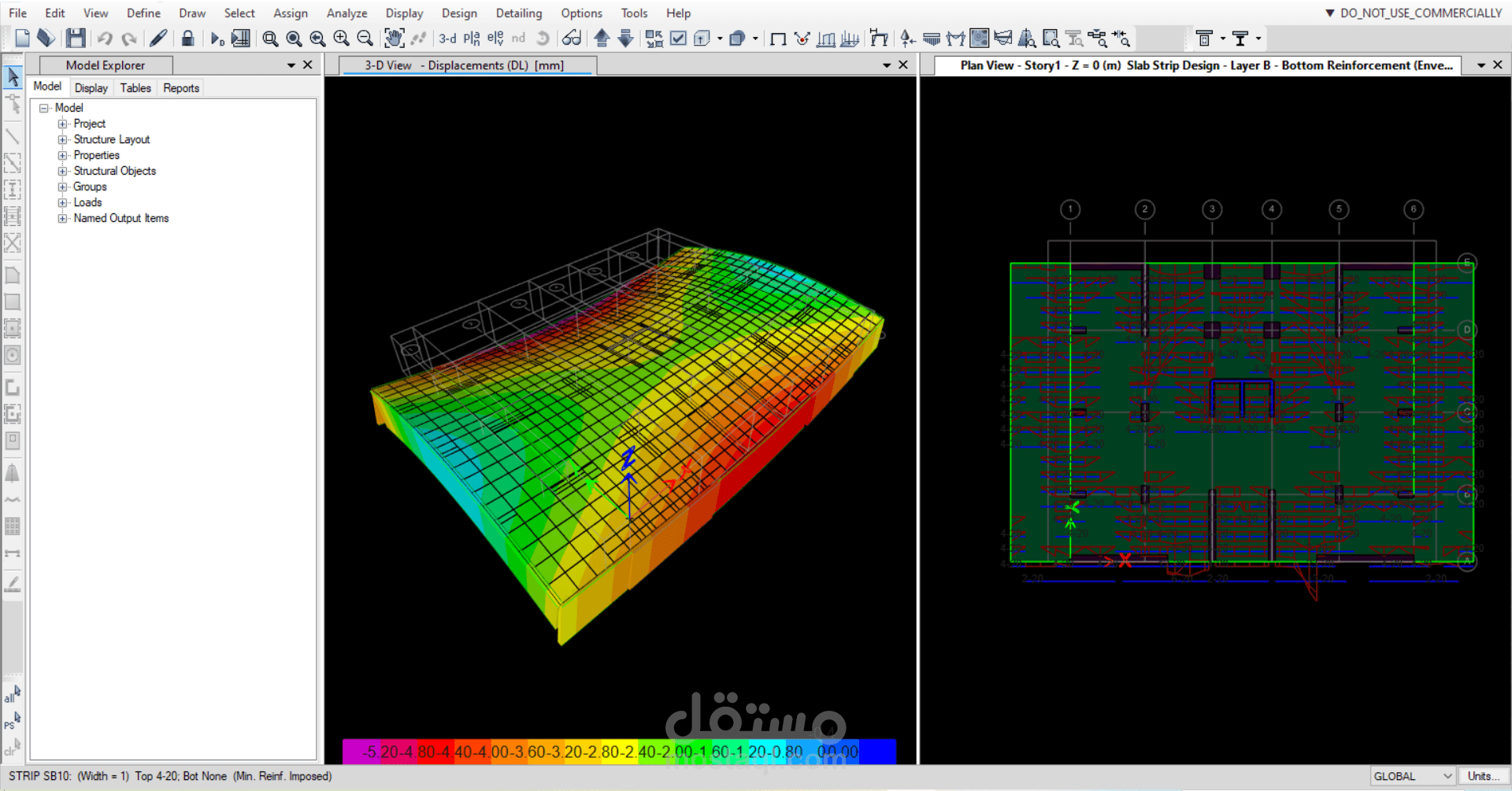Click the magenta color on the contour legend
The height and width of the screenshot is (791, 1512).
tap(352, 752)
